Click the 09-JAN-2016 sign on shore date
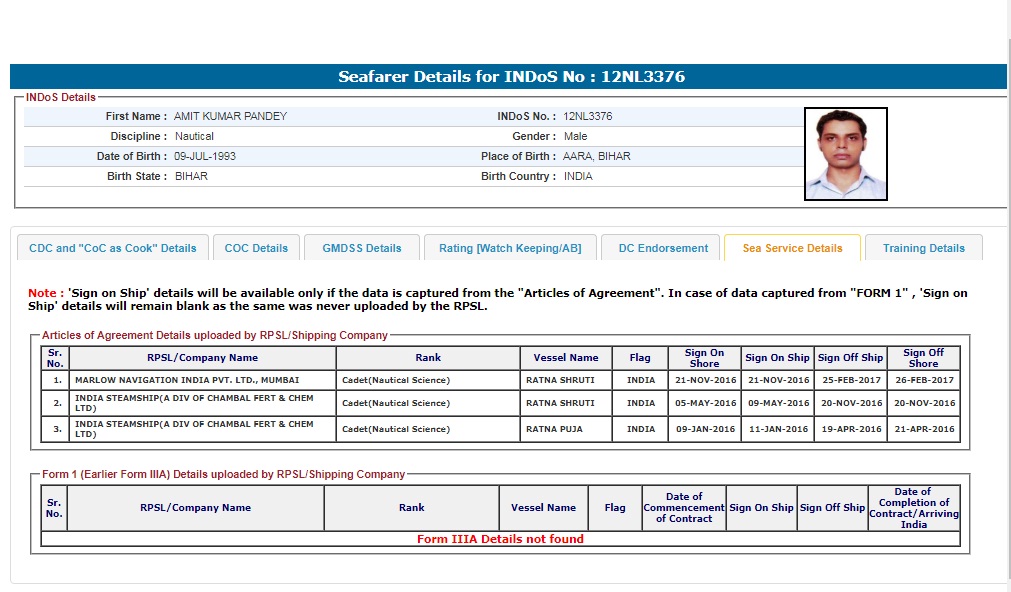This screenshot has width=1011, height=592. click(x=704, y=429)
